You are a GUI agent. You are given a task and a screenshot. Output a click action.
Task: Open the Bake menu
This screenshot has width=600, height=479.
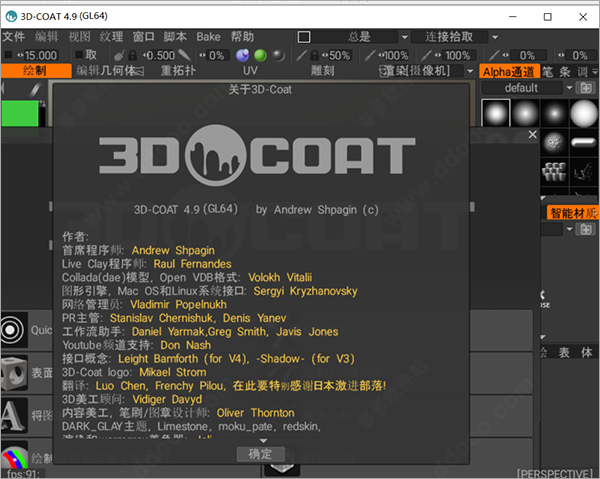point(209,37)
